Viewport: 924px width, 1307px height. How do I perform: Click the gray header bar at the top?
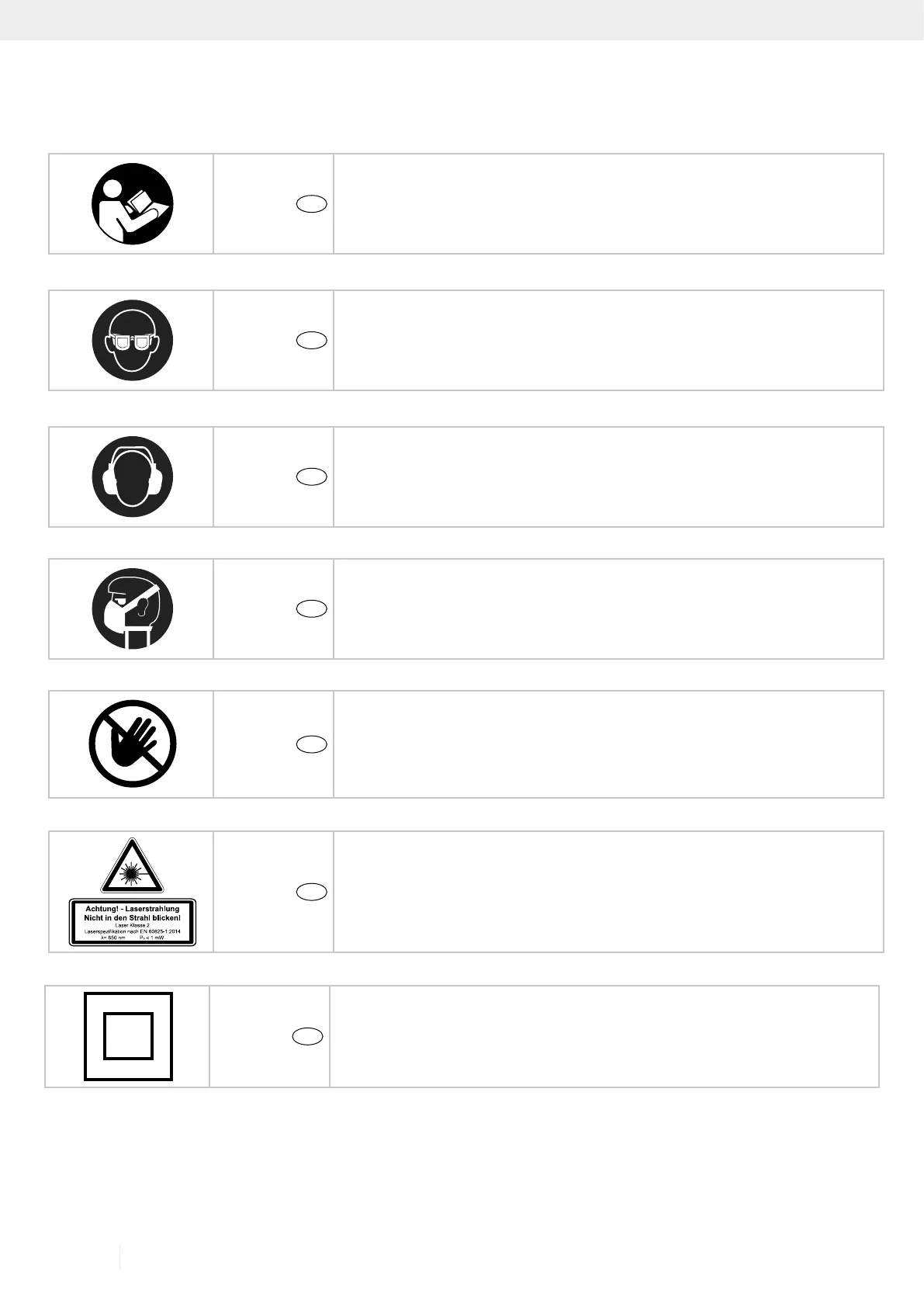click(462, 19)
